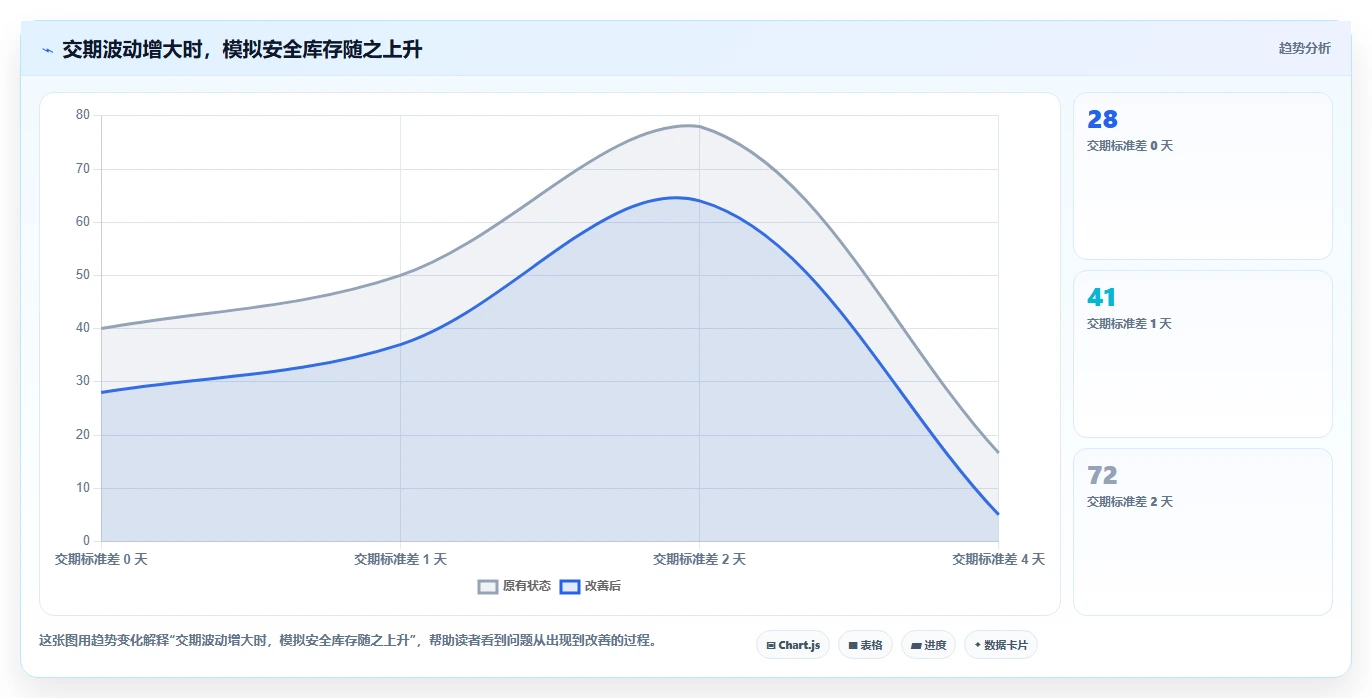The image size is (1372, 698).
Task: Select the 表格 tag chip
Action: click(x=865, y=645)
